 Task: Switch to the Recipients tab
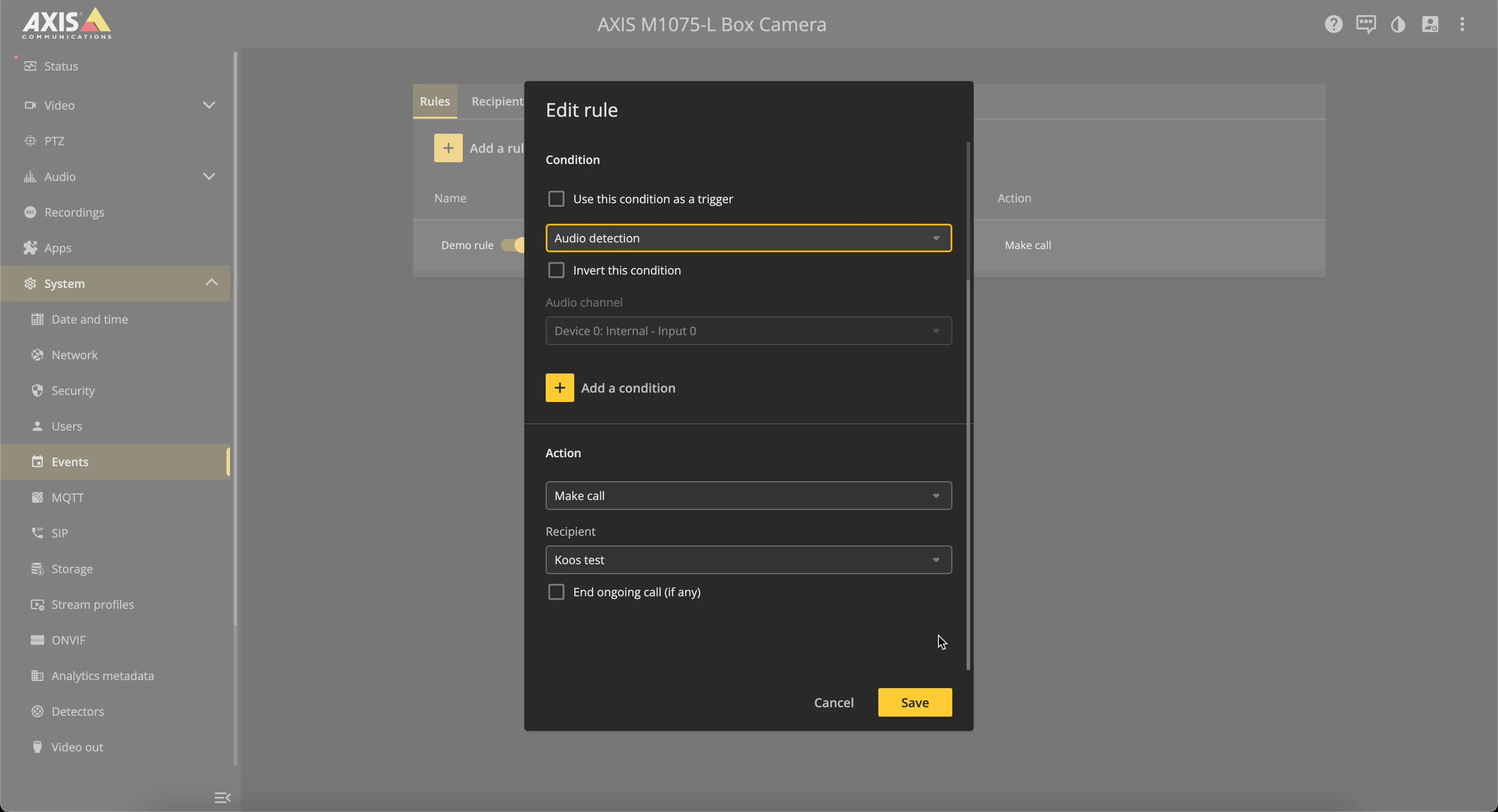(498, 101)
